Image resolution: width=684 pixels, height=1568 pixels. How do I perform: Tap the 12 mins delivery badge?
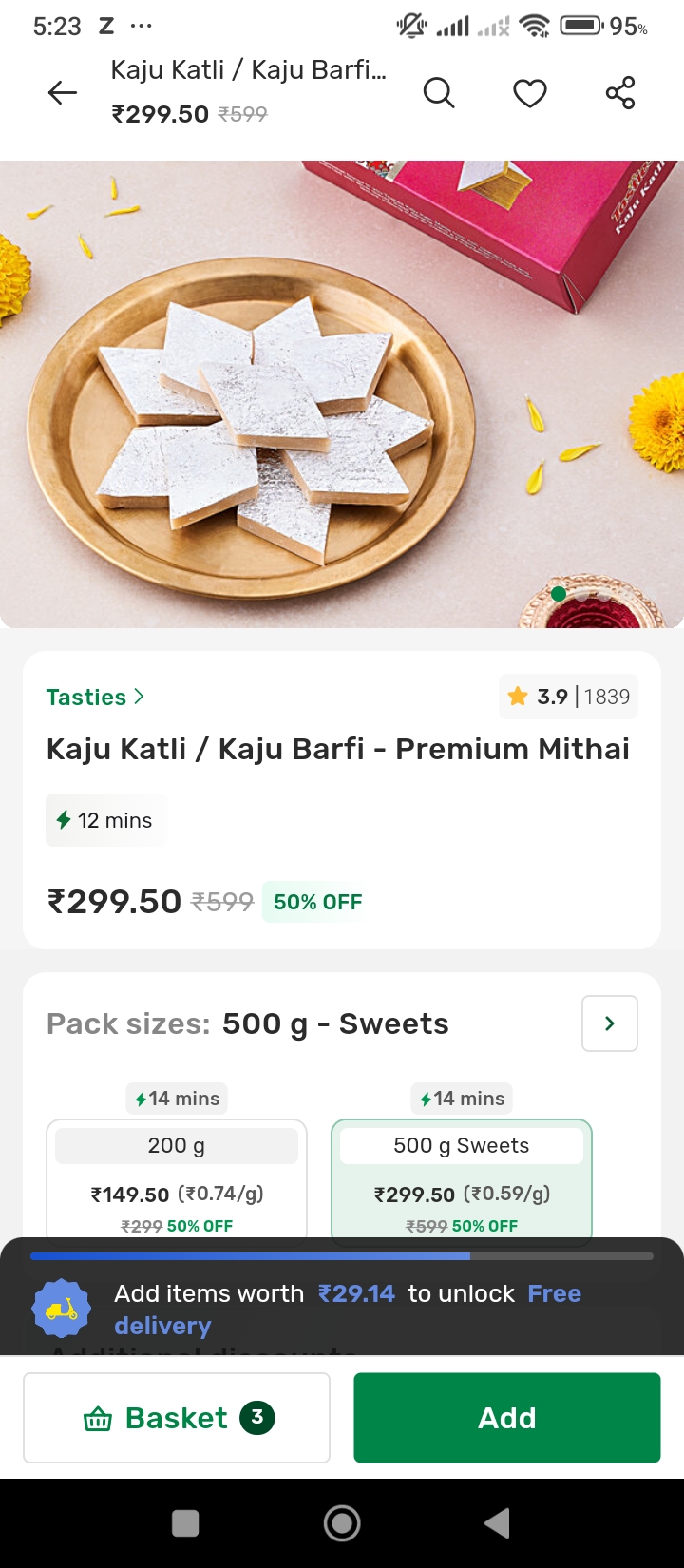pyautogui.click(x=105, y=820)
